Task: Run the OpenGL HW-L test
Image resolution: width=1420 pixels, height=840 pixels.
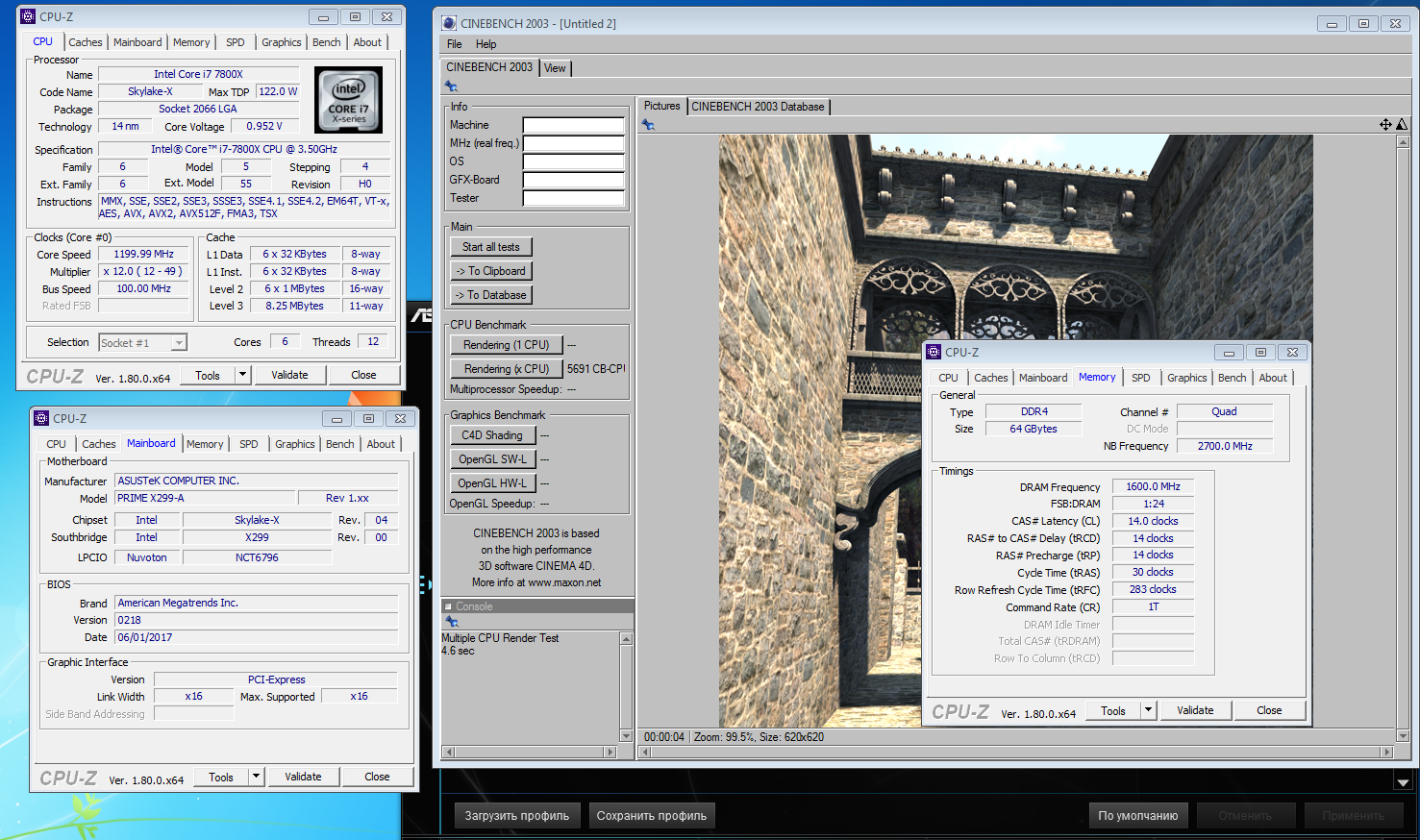Action: click(x=492, y=483)
